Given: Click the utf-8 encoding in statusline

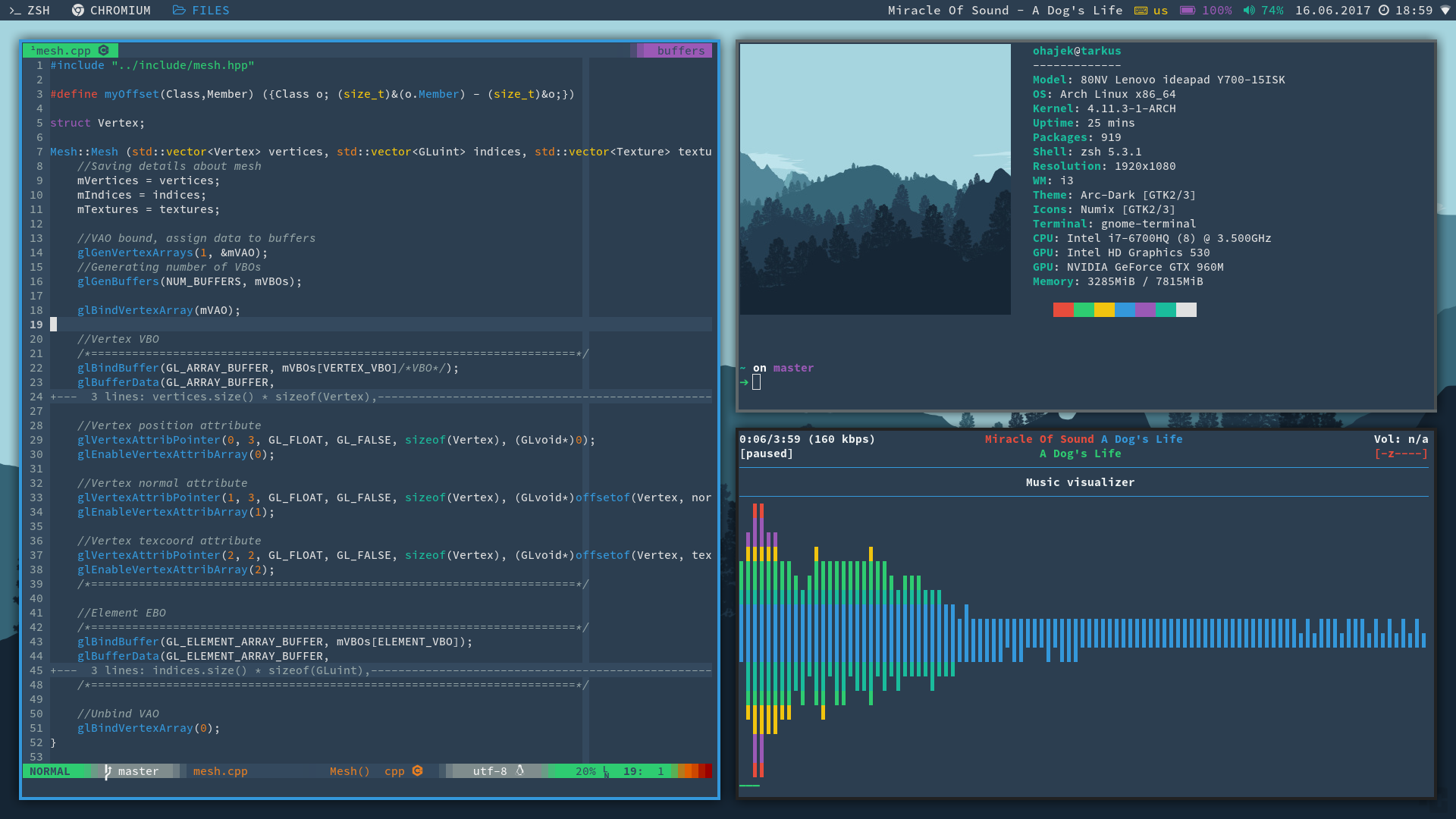Looking at the screenshot, I should [490, 771].
